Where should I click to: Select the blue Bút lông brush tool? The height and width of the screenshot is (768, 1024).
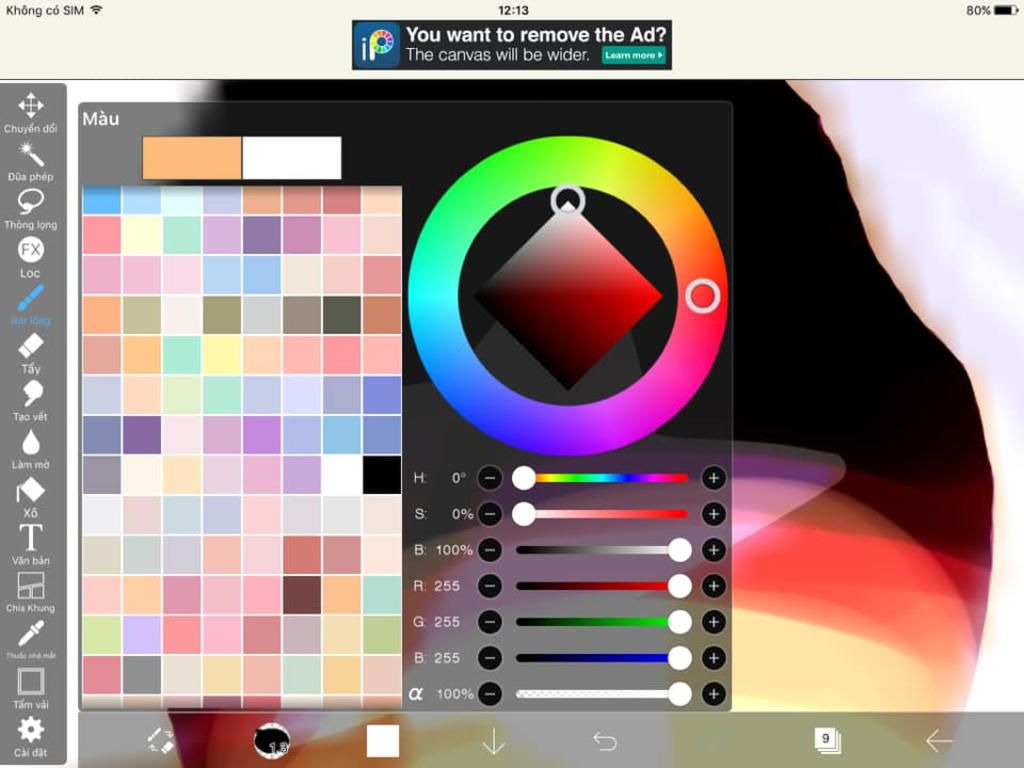(x=31, y=305)
